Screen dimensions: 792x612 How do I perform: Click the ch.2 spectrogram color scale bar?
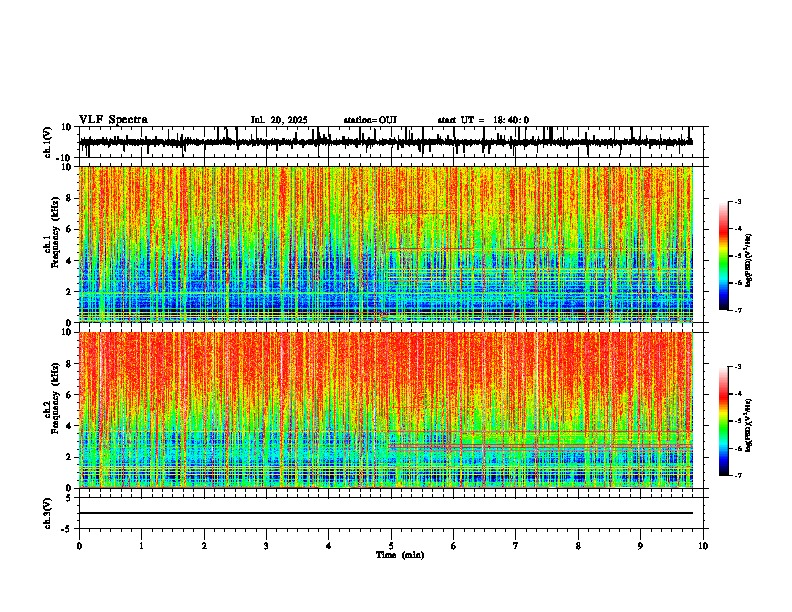[723, 421]
